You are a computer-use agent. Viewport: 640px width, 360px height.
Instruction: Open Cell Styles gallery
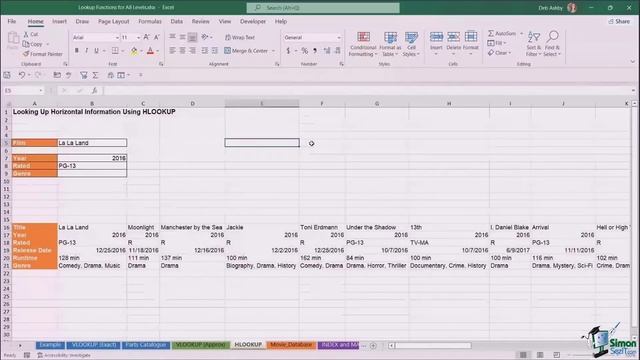411,44
